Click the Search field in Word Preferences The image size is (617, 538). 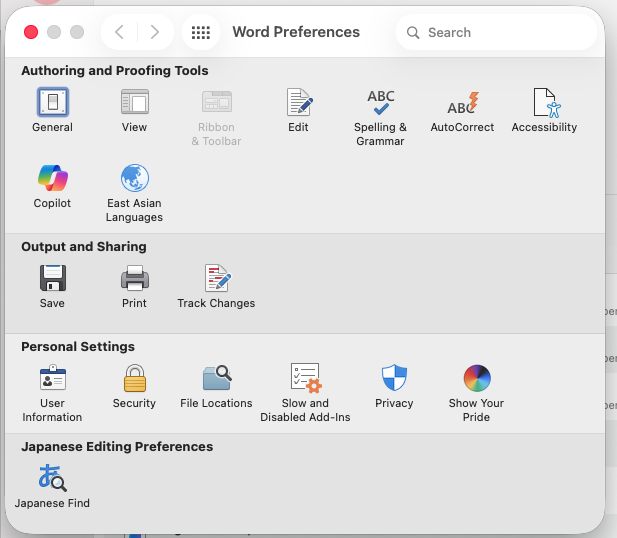point(497,32)
